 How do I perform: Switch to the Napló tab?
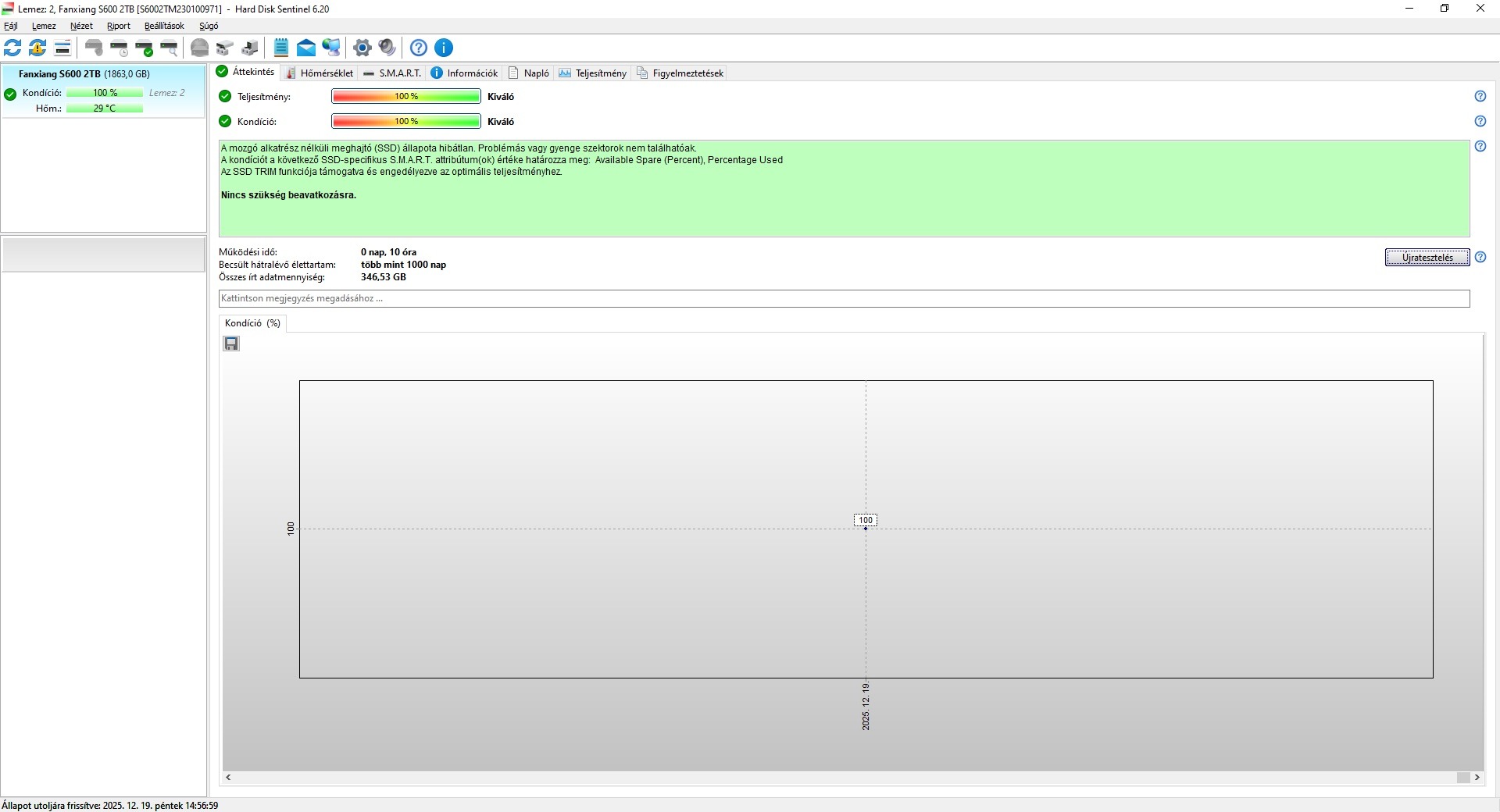coord(529,73)
